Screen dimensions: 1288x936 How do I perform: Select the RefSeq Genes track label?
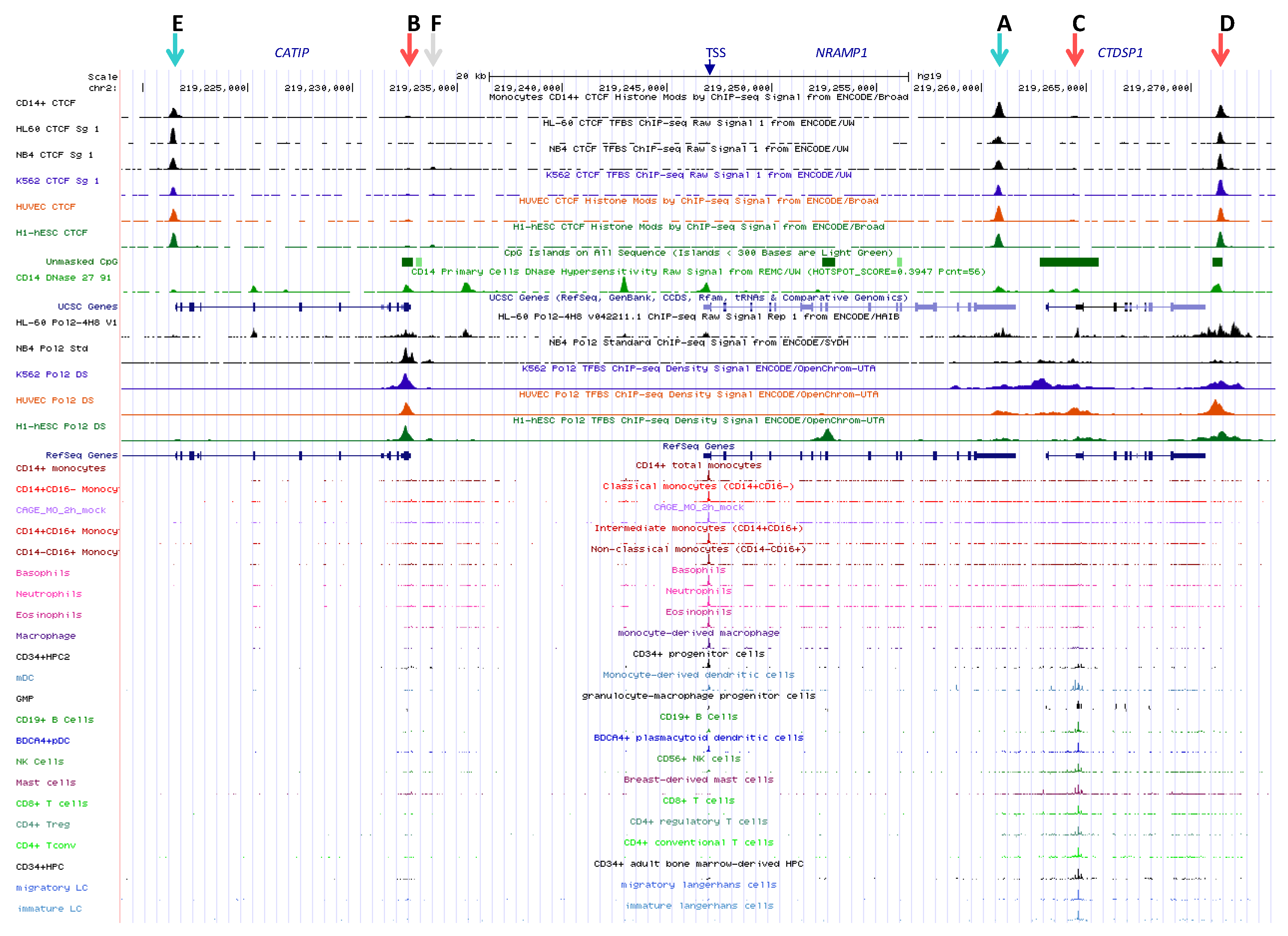[81, 455]
